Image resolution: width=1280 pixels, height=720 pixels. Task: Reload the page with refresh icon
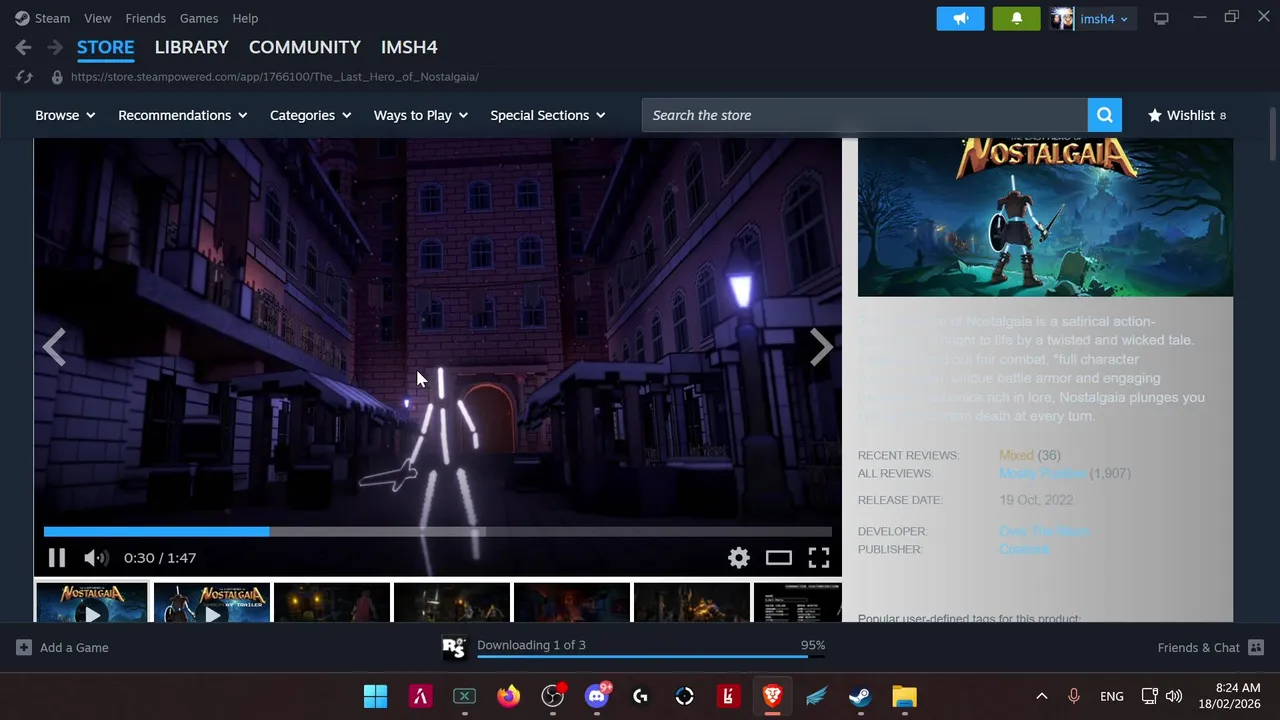pyautogui.click(x=24, y=77)
